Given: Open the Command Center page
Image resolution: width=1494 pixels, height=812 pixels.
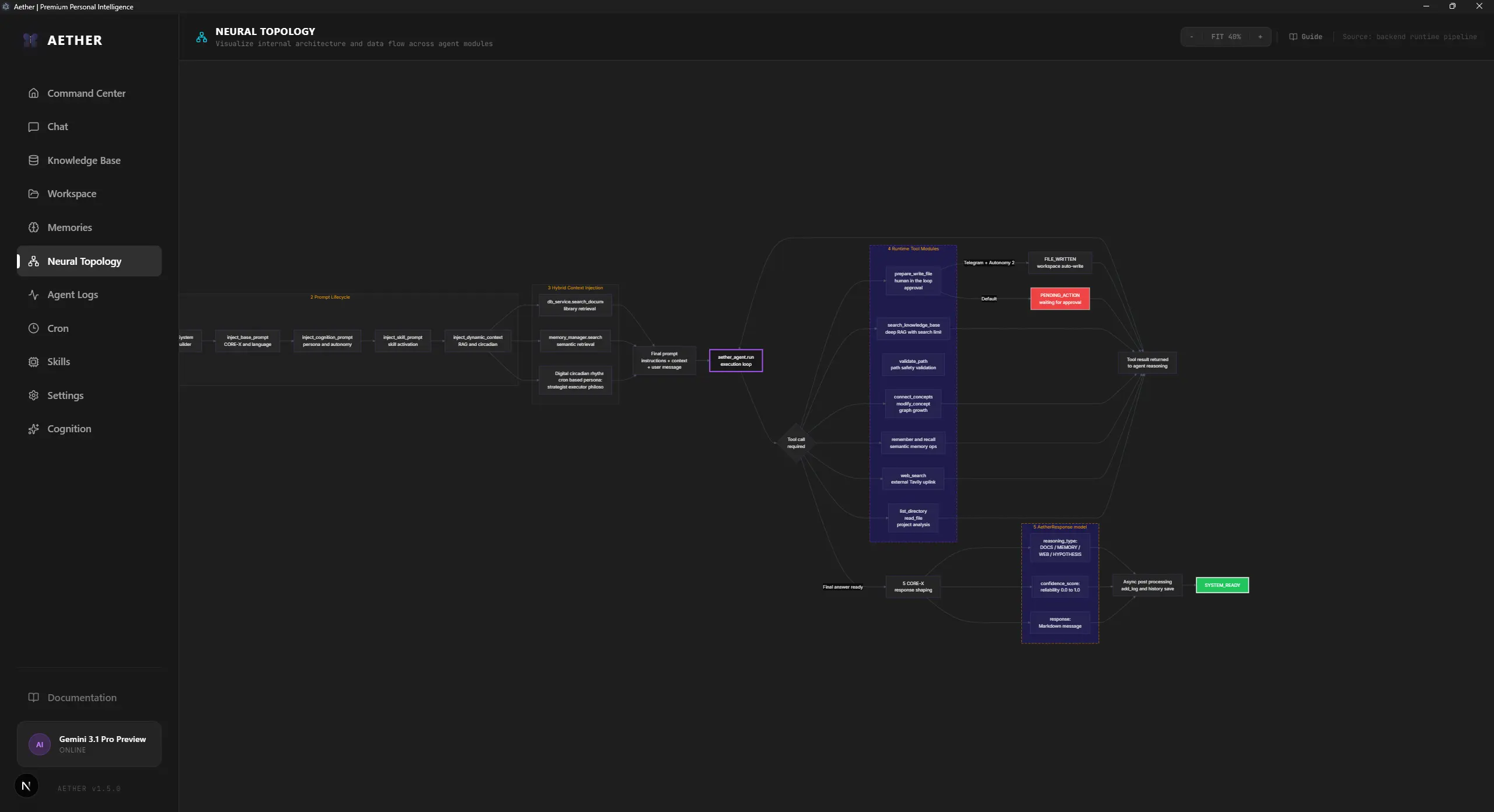Looking at the screenshot, I should [x=89, y=93].
